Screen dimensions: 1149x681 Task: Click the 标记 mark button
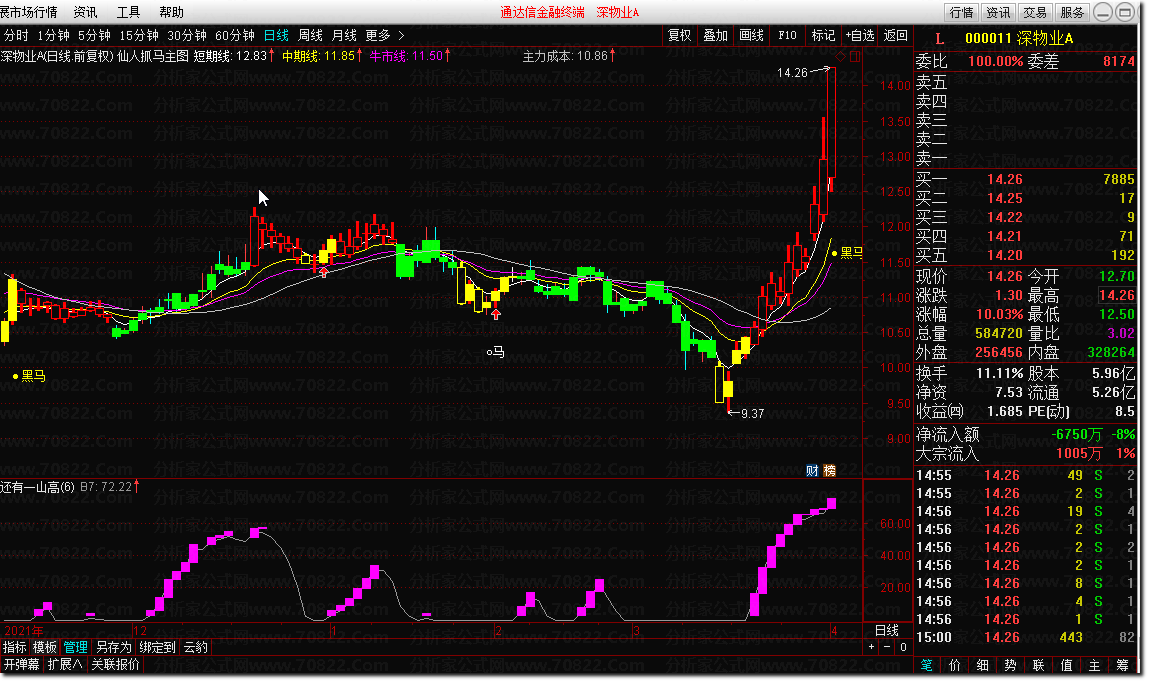point(823,35)
